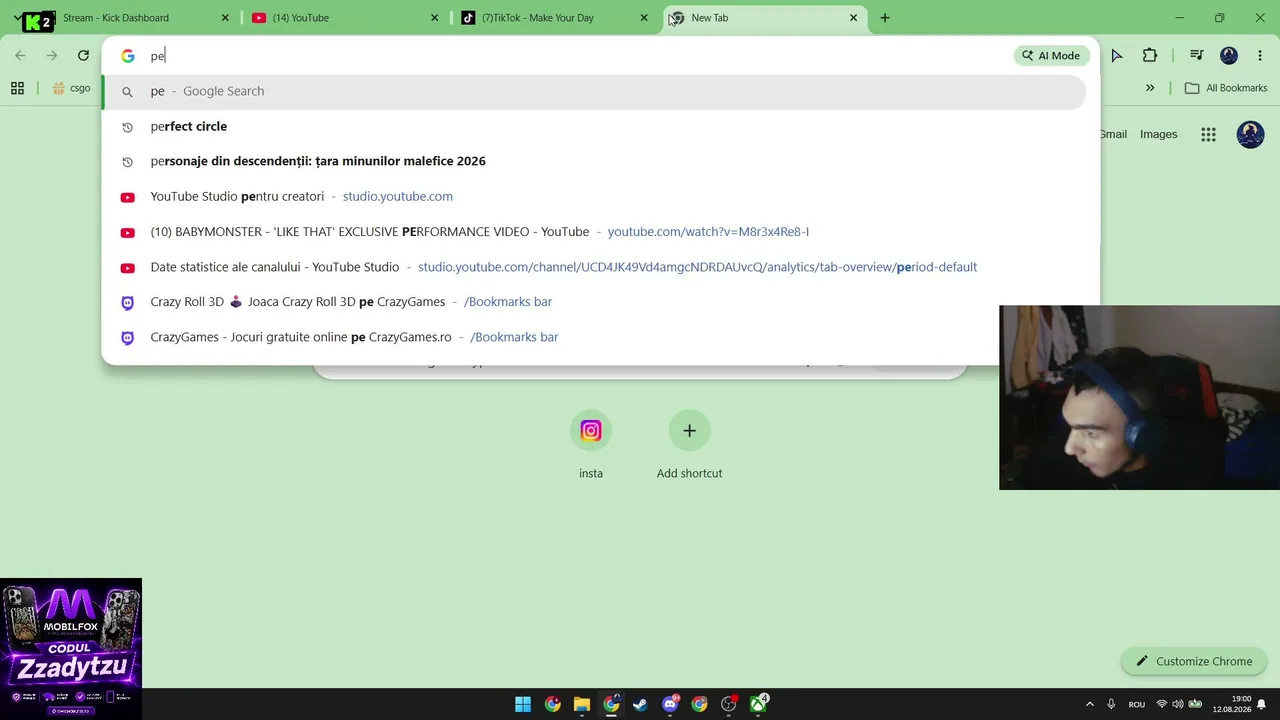Open 'Date statistice ale canalului' suggestion

click(x=594, y=267)
